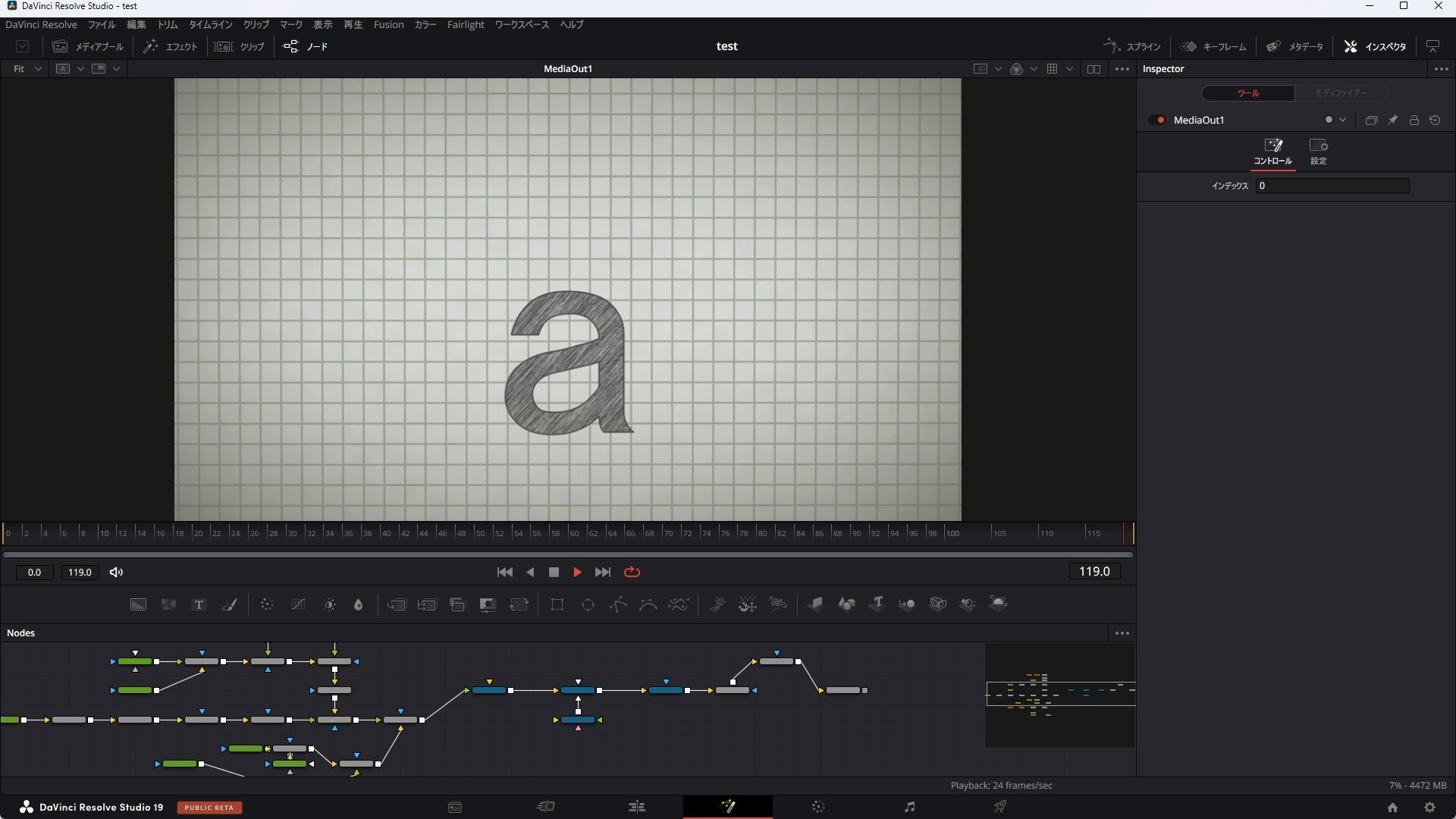Lock the MediaOut1 tool
1456x819 pixels.
click(1414, 120)
